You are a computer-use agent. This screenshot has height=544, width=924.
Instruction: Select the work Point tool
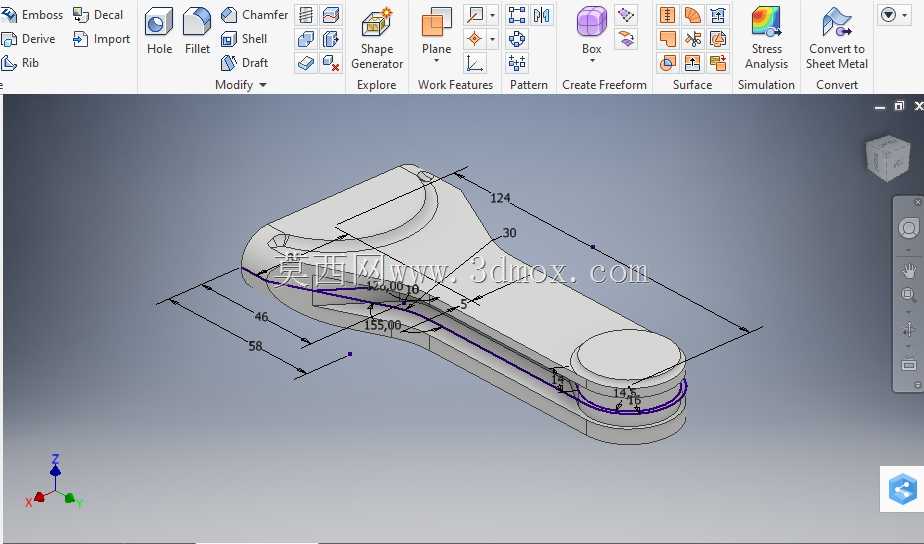point(475,39)
